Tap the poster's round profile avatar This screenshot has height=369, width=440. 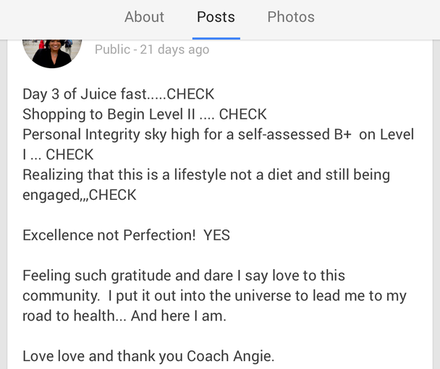tap(52, 53)
